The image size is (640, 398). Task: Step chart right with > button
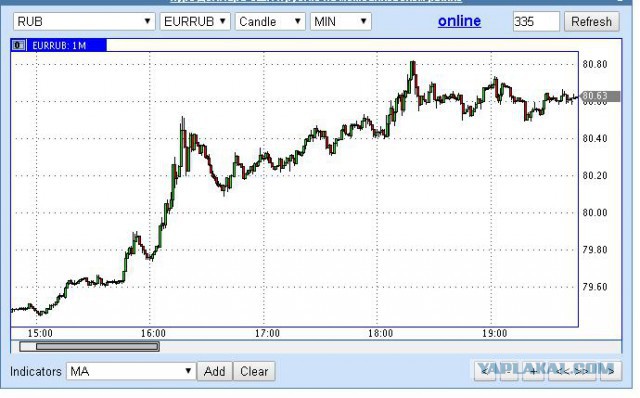pyautogui.click(x=611, y=371)
